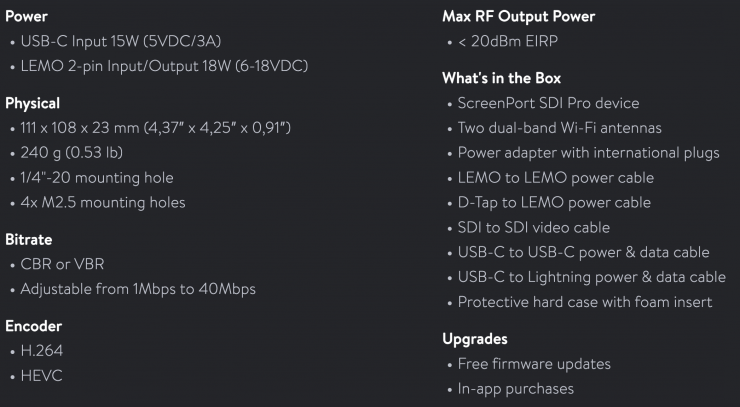Click the In-app purchases entry
The image size is (740, 407).
516,388
